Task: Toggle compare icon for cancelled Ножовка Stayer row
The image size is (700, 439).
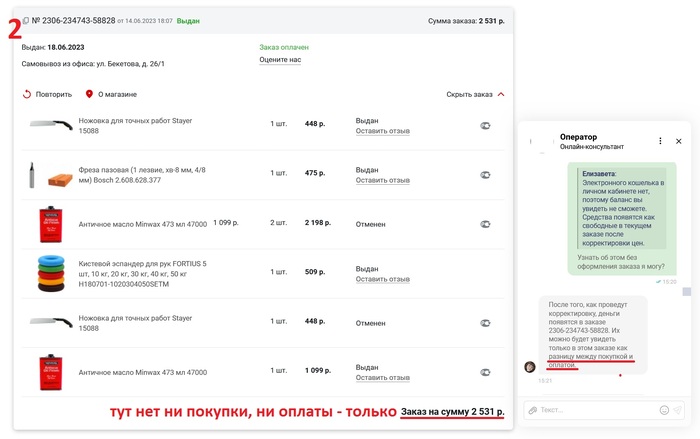Action: 485,323
